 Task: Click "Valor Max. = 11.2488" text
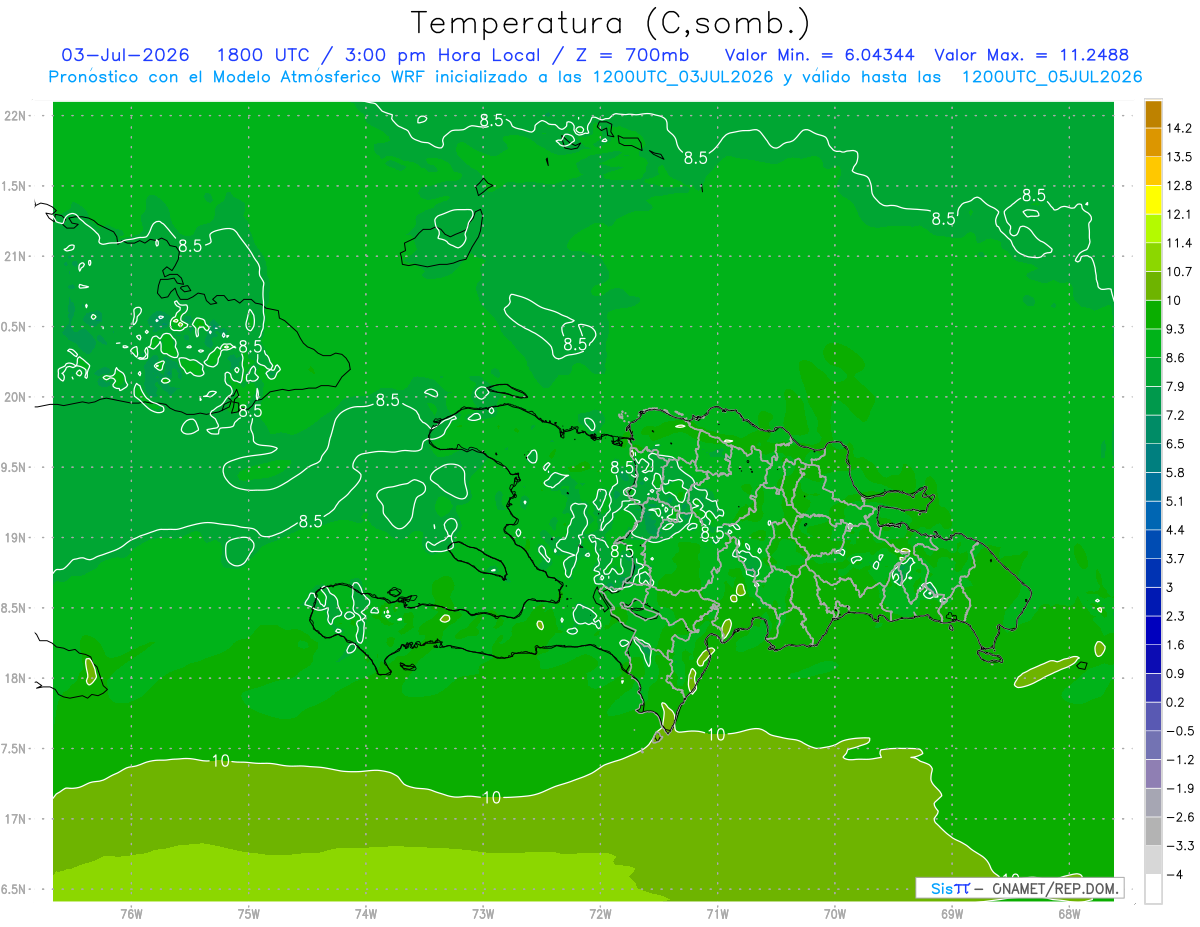pos(1032,55)
